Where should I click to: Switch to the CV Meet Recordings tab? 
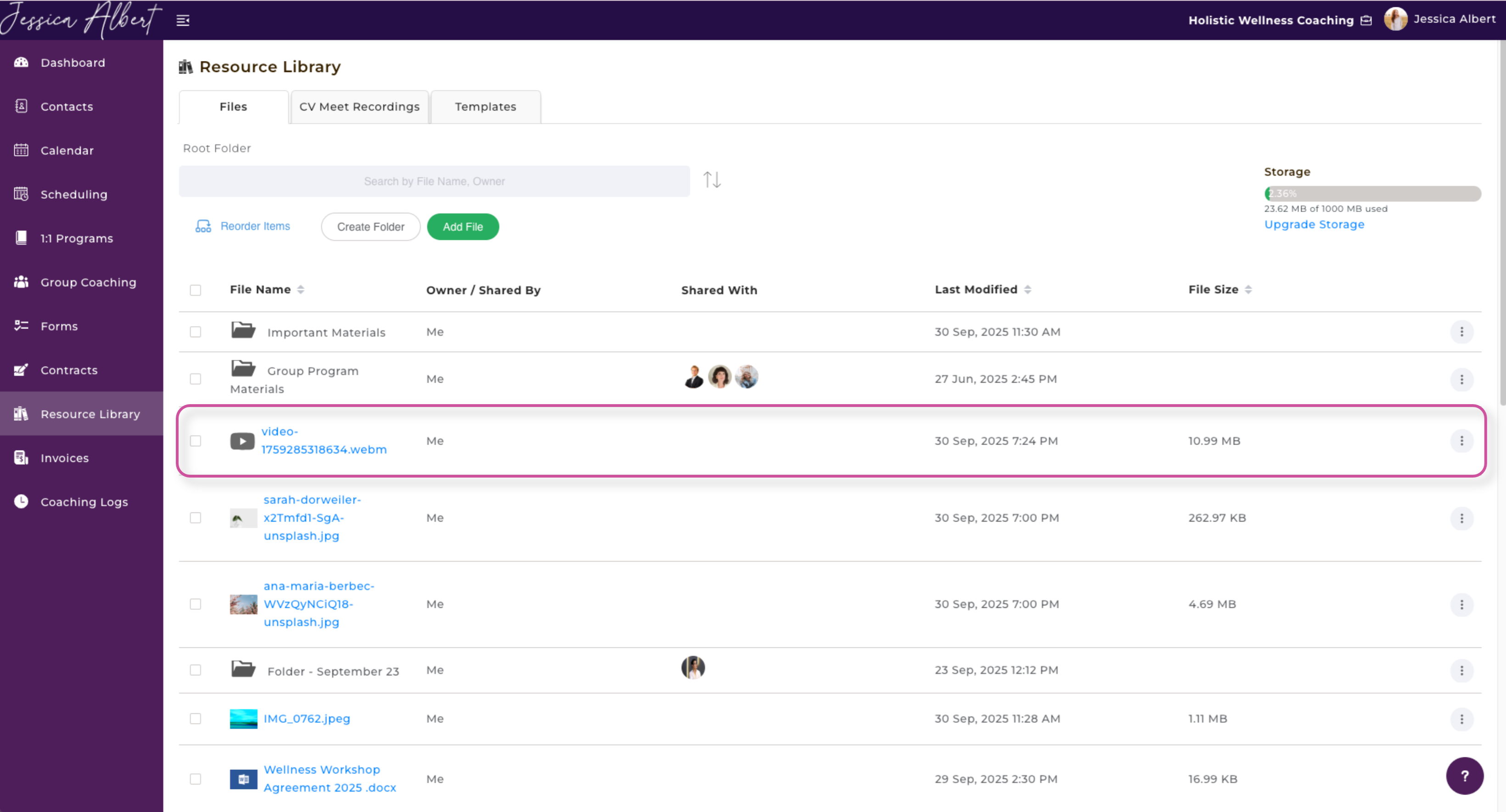359,107
